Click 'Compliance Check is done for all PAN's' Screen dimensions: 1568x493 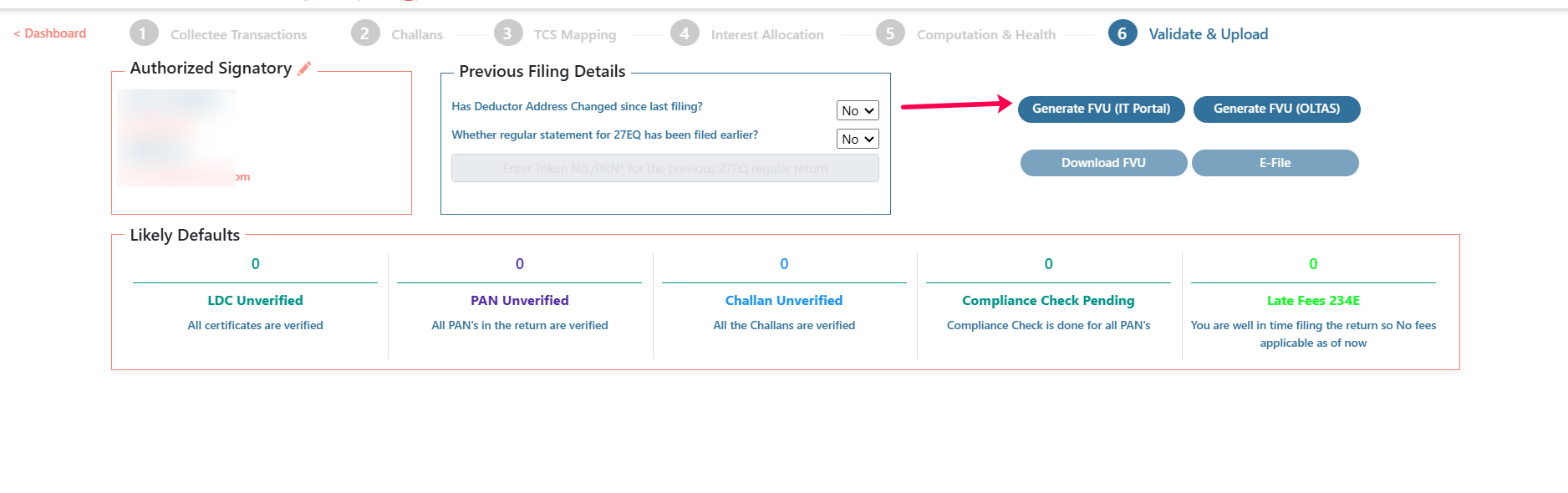[x=1049, y=325]
